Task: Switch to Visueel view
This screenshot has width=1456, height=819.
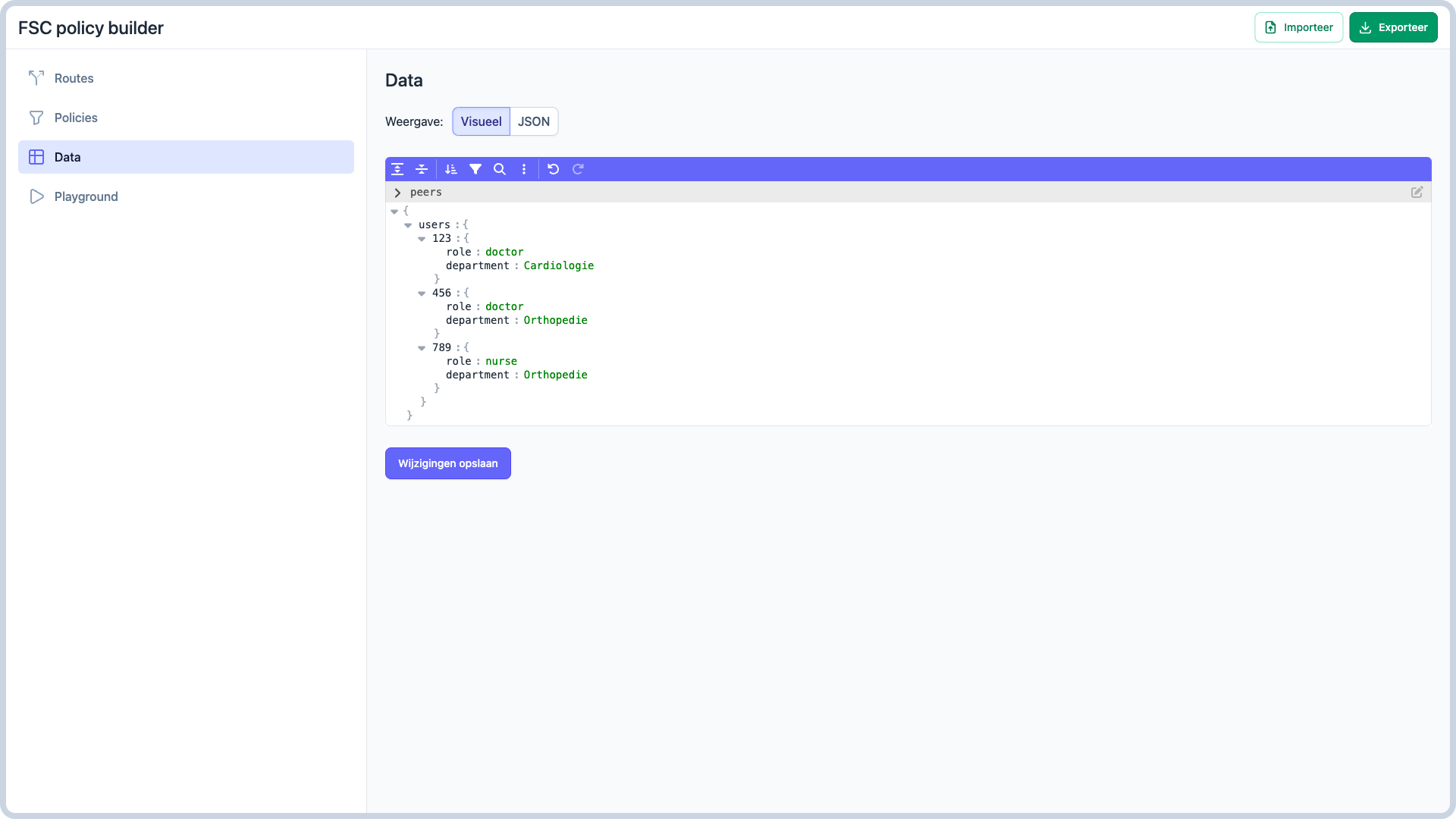Action: tap(481, 121)
